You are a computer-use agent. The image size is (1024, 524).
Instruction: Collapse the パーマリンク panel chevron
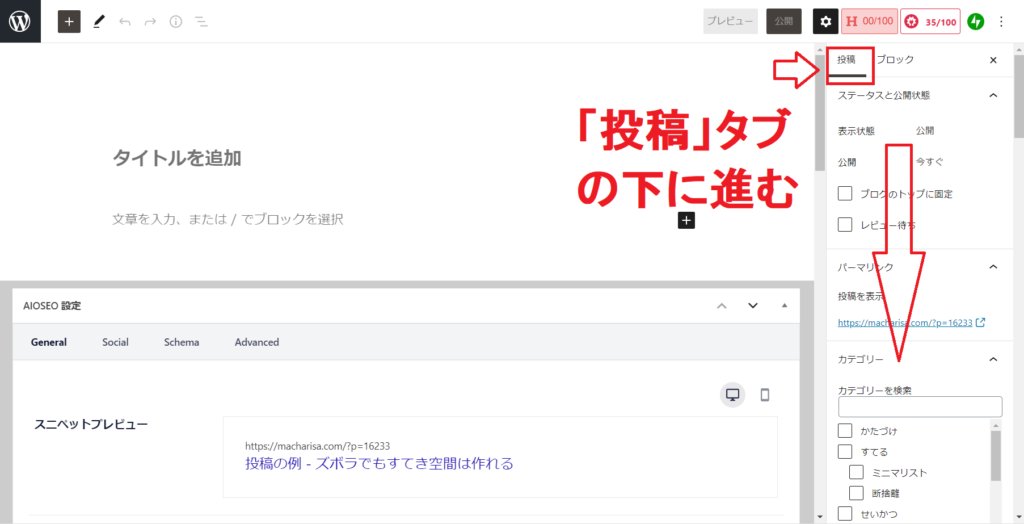tap(992, 267)
